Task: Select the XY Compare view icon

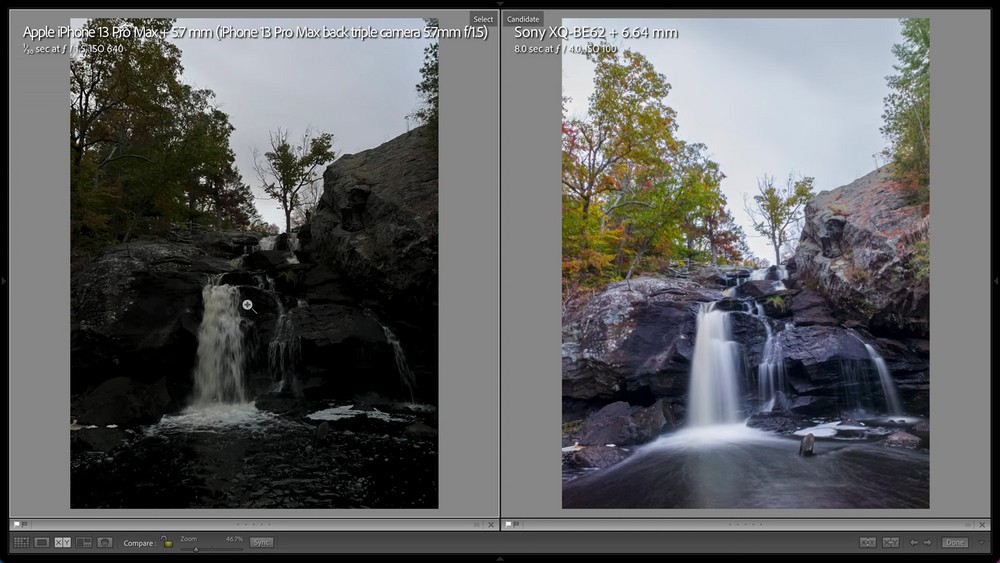Action: point(63,542)
